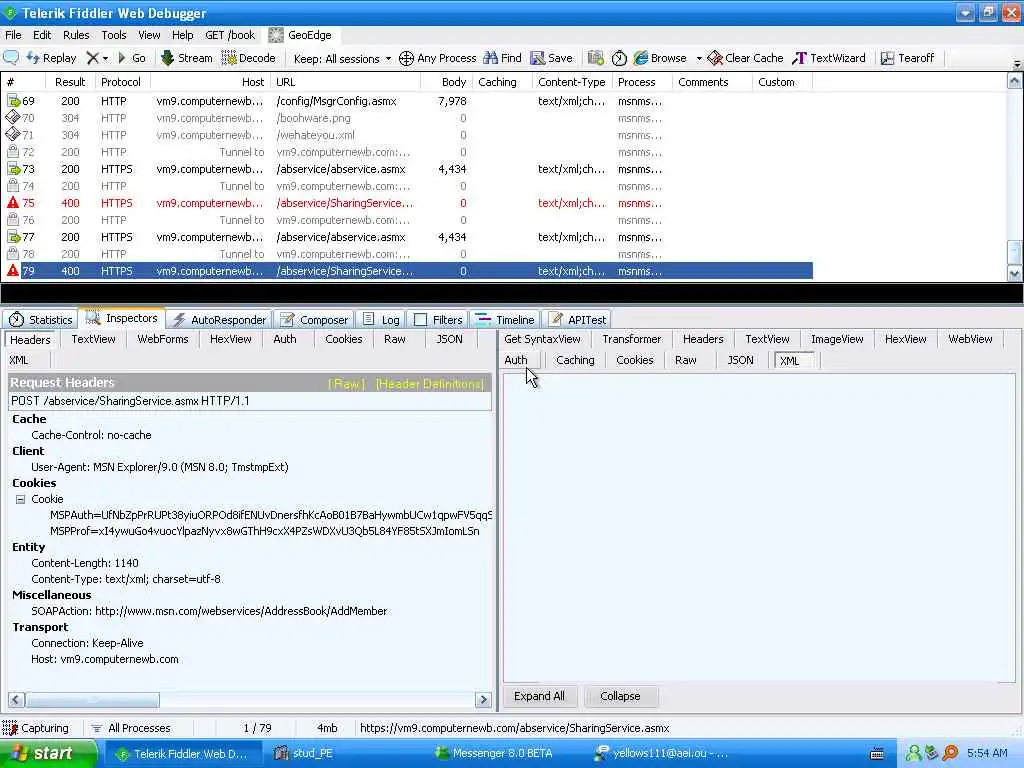
Task: Click Get SyntaxView response tab
Action: (x=542, y=340)
